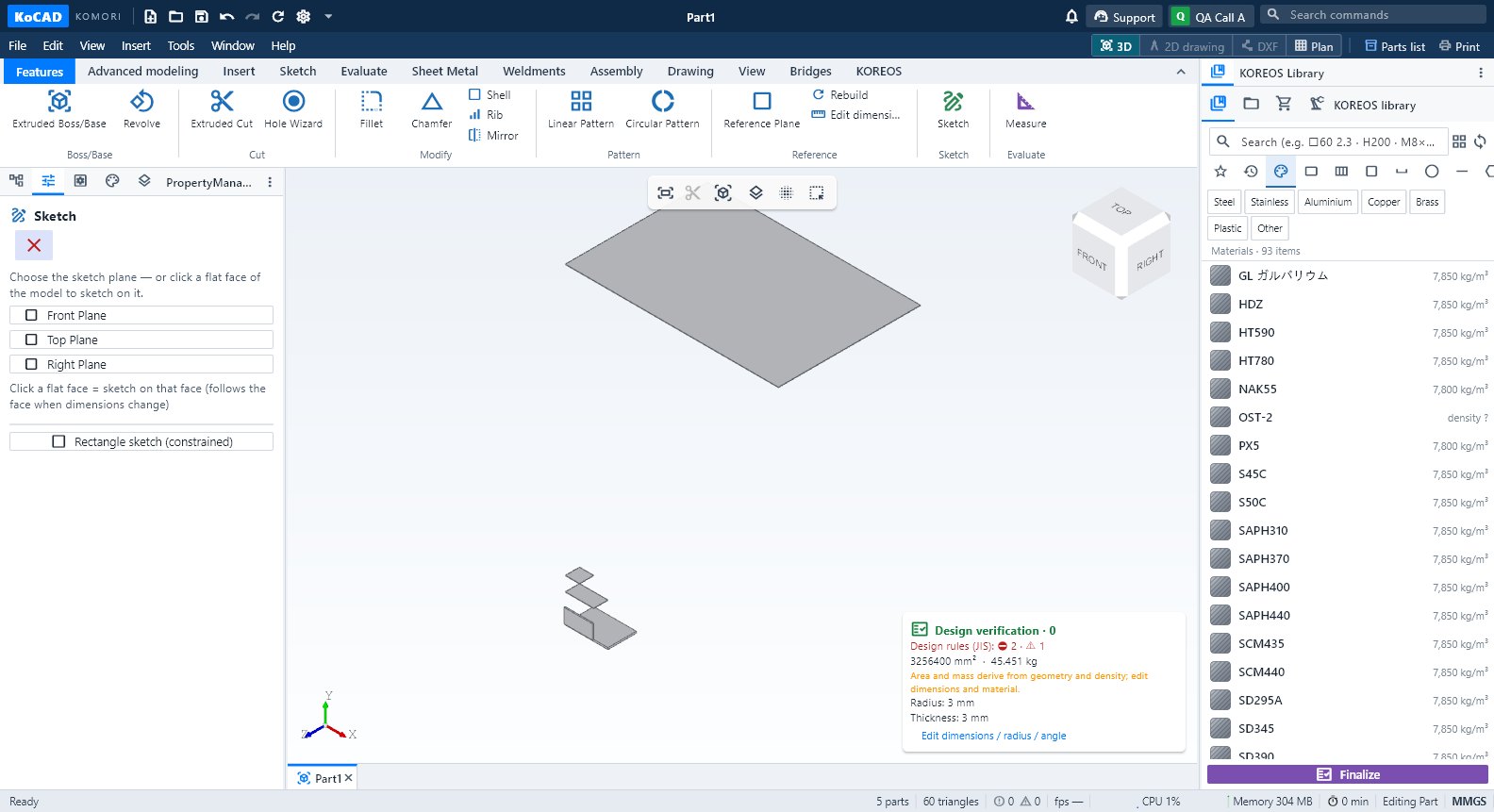Check the Right Plane option

click(x=141, y=364)
